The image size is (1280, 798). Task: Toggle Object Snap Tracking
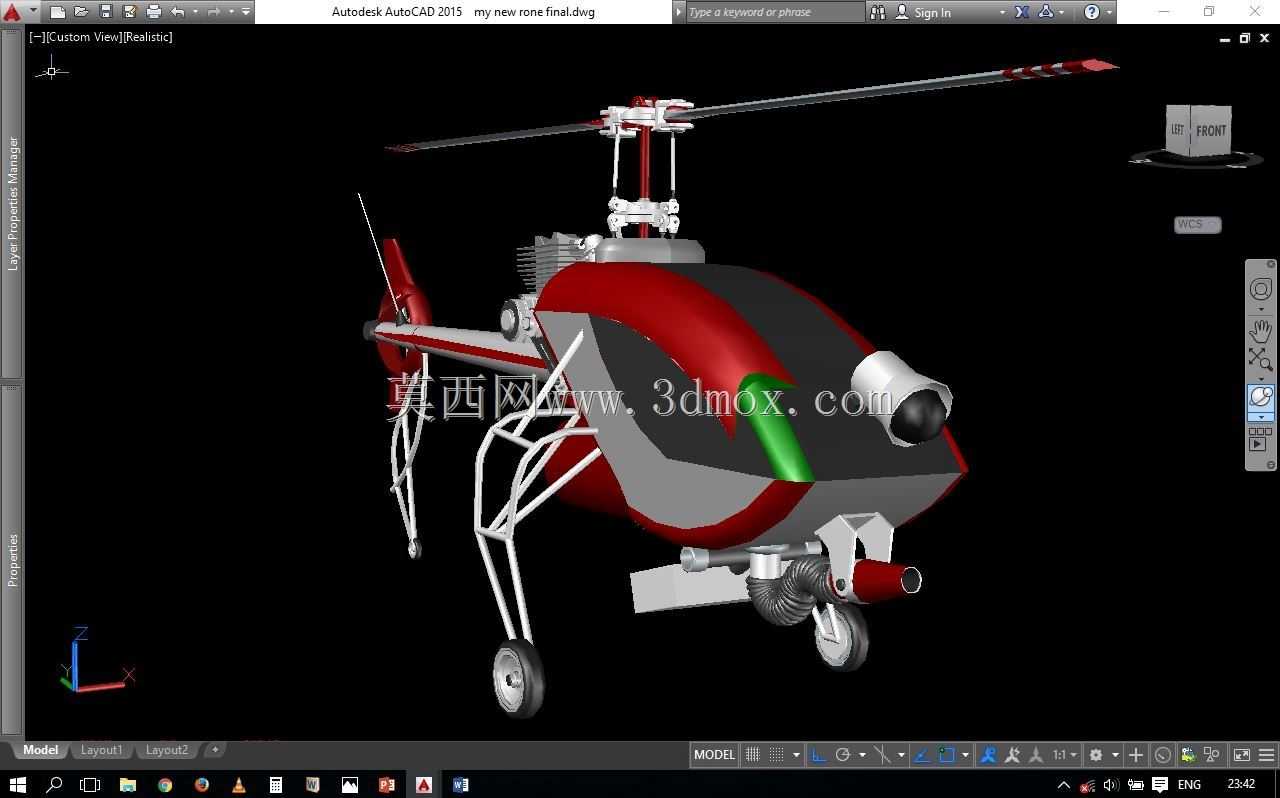[x=922, y=755]
